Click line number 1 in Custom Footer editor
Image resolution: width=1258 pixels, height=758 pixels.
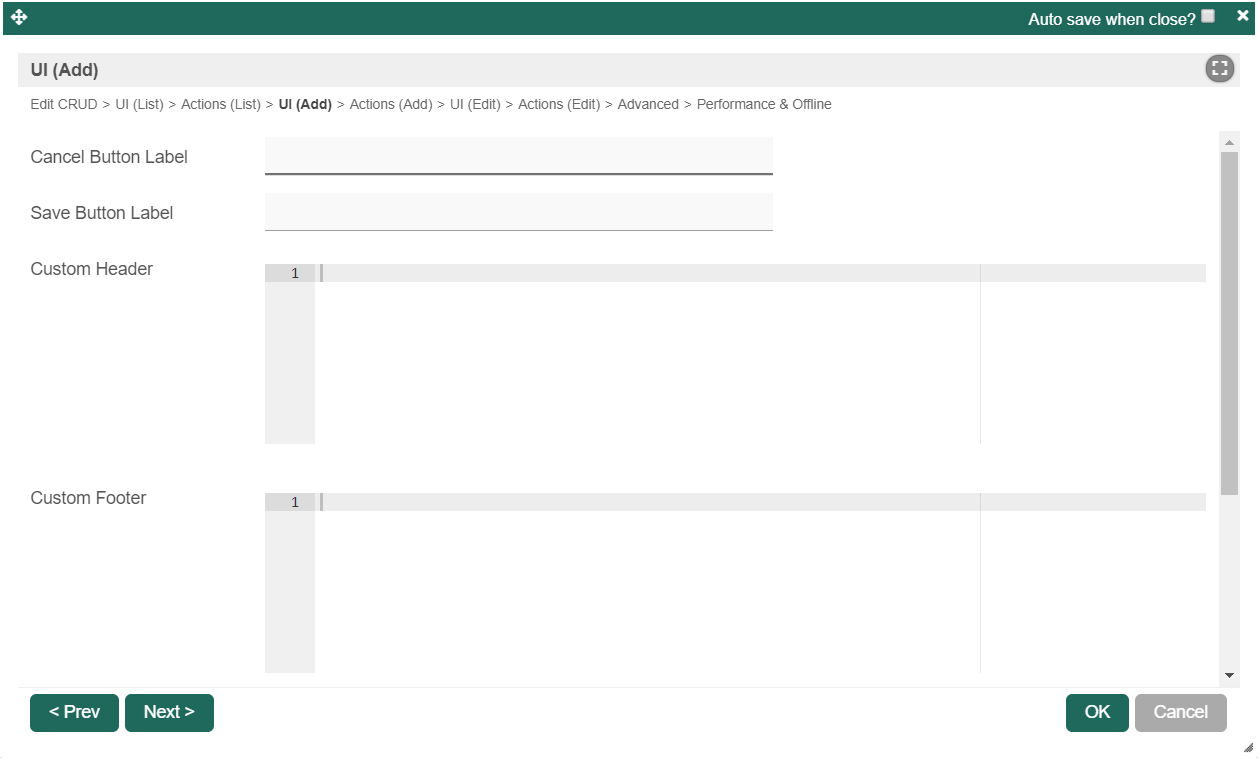click(x=294, y=502)
